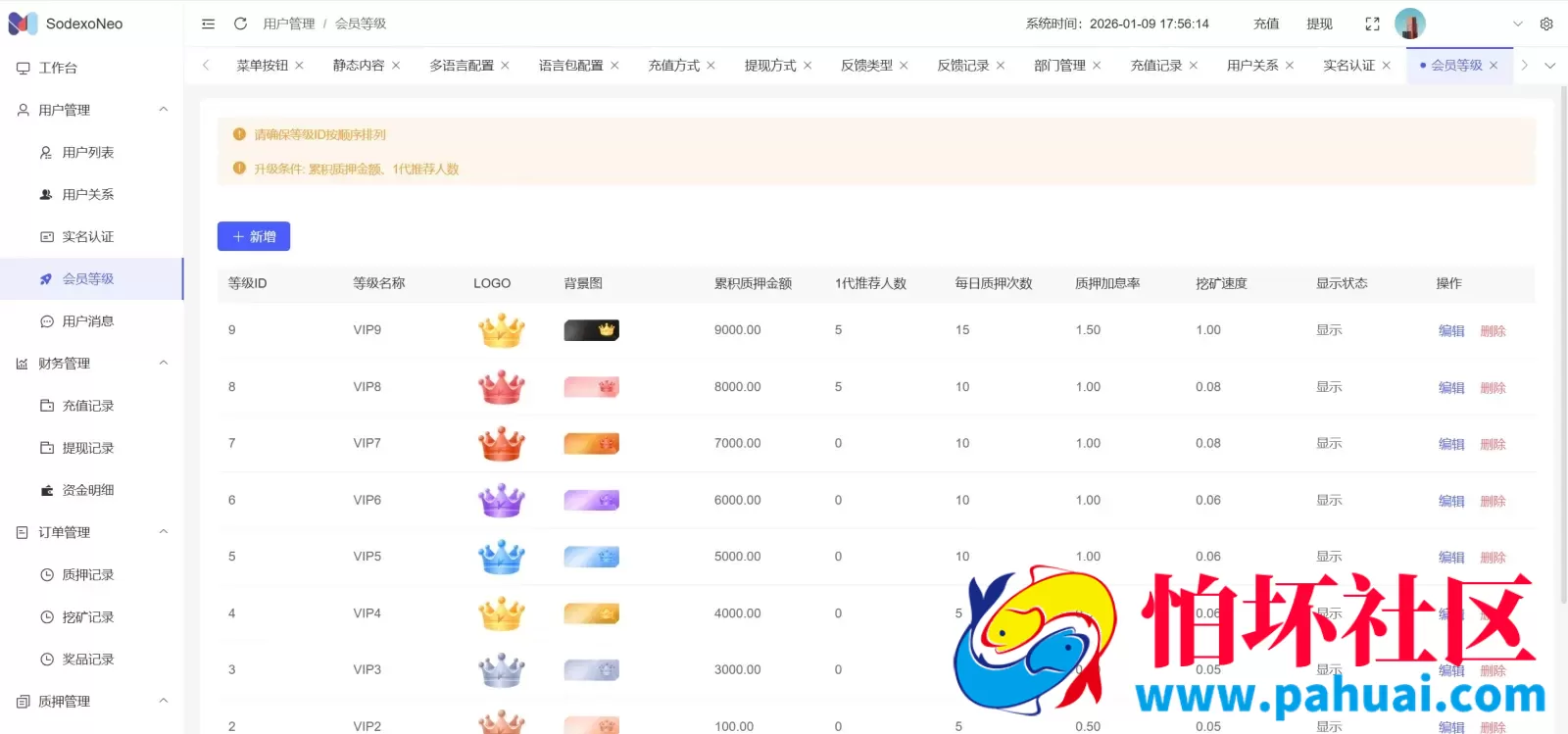Close the 部门管理 tab

point(1097,66)
